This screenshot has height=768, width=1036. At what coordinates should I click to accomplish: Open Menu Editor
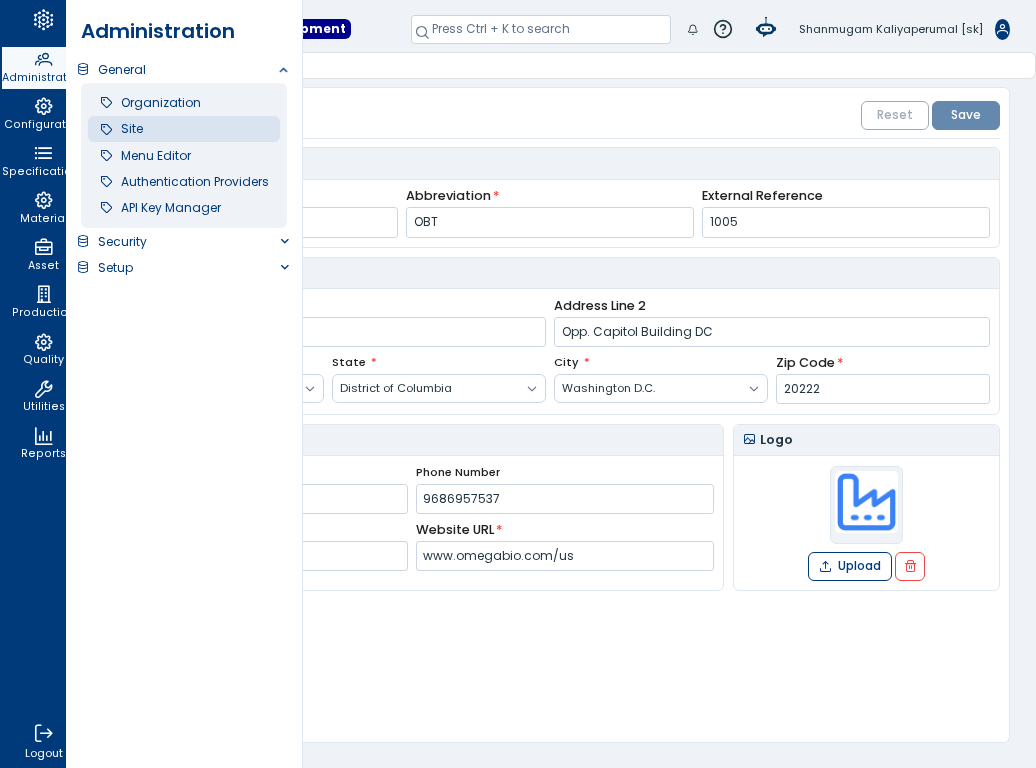pos(184,155)
